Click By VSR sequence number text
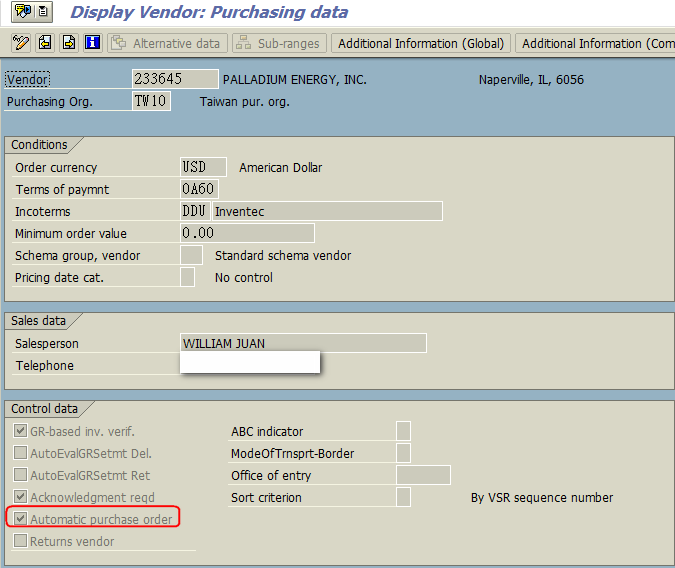The image size is (675, 568). [x=542, y=498]
